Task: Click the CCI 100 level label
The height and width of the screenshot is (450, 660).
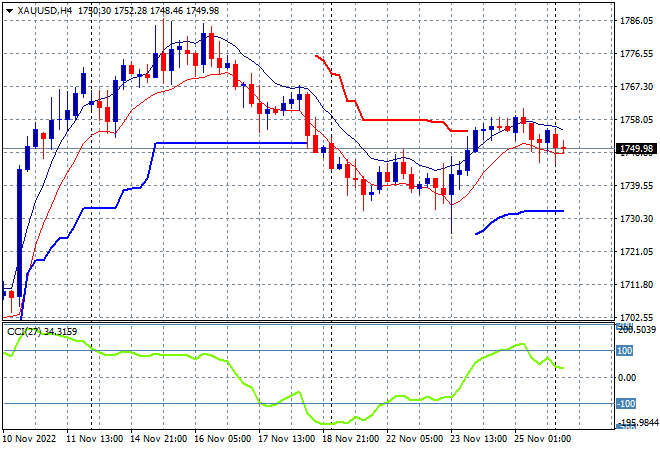Action: coord(625,351)
